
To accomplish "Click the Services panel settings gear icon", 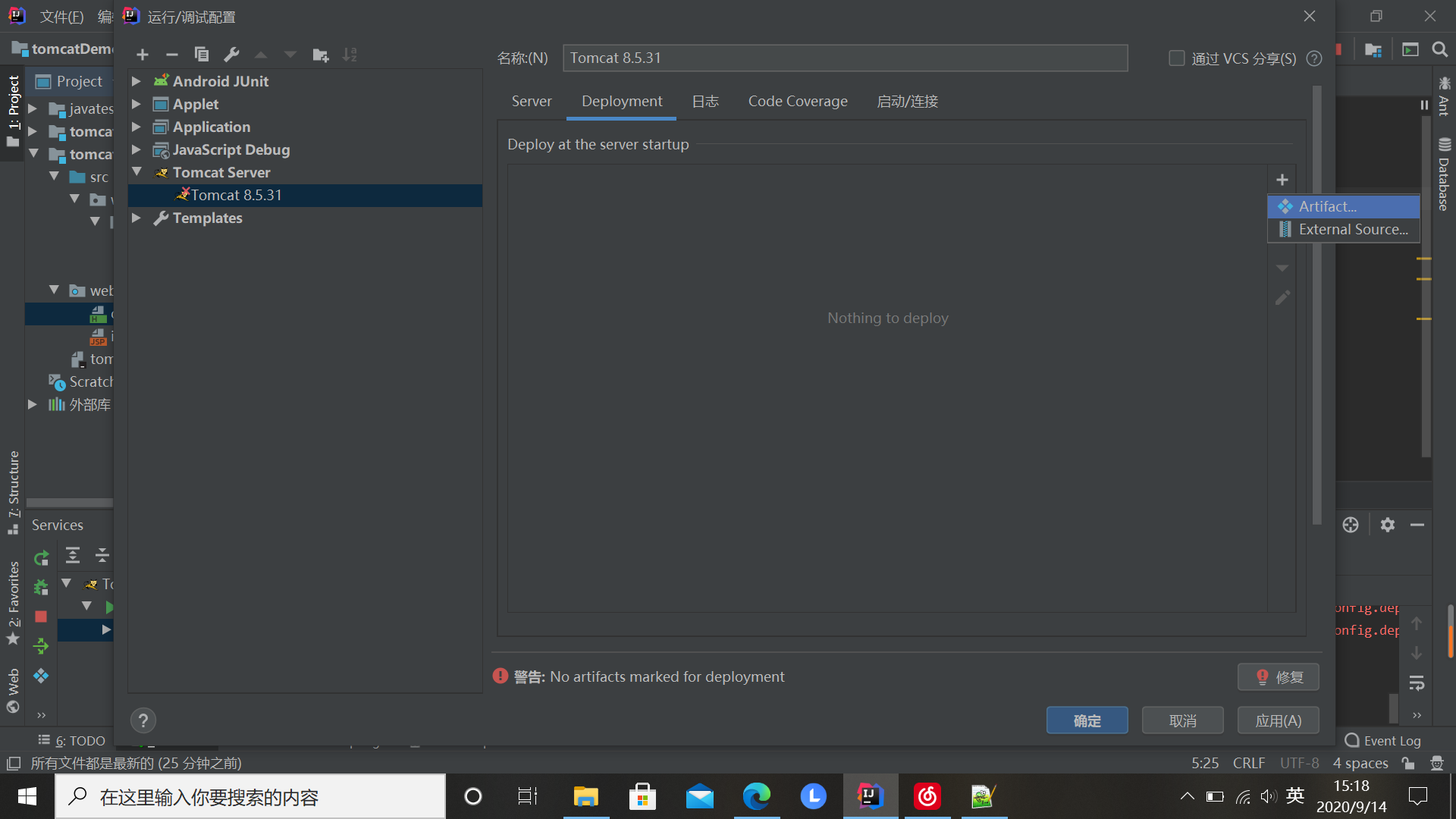I will click(1387, 525).
